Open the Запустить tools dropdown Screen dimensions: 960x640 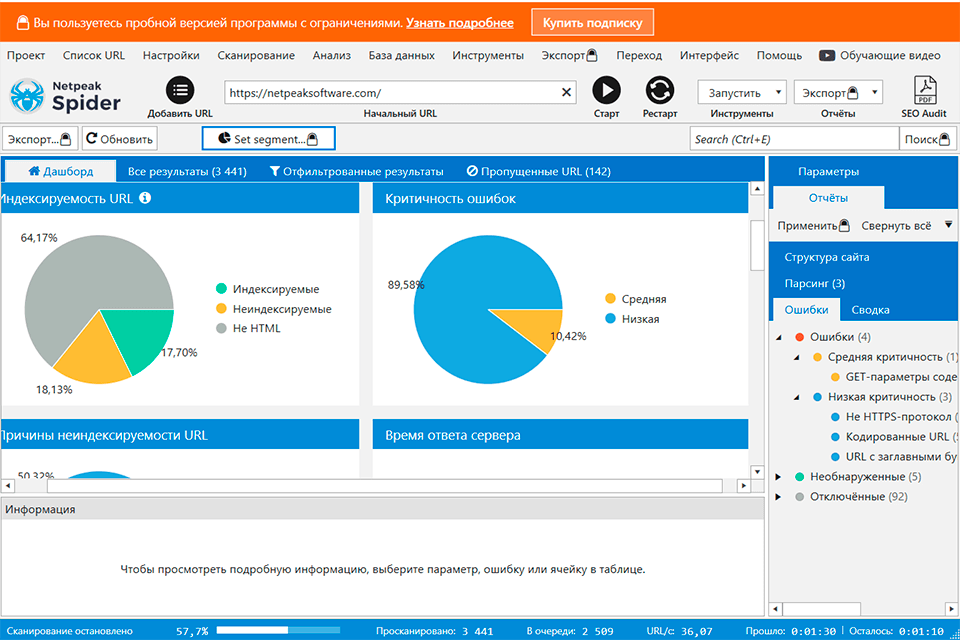741,92
